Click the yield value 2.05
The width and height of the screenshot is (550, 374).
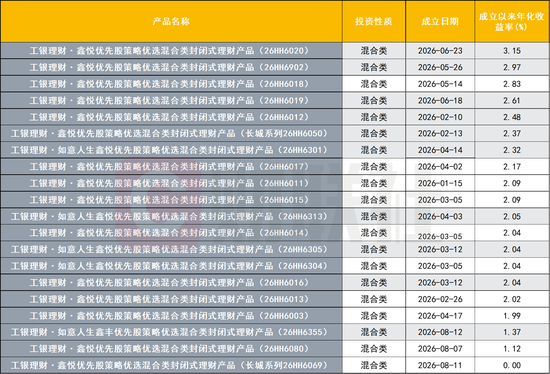(512, 216)
